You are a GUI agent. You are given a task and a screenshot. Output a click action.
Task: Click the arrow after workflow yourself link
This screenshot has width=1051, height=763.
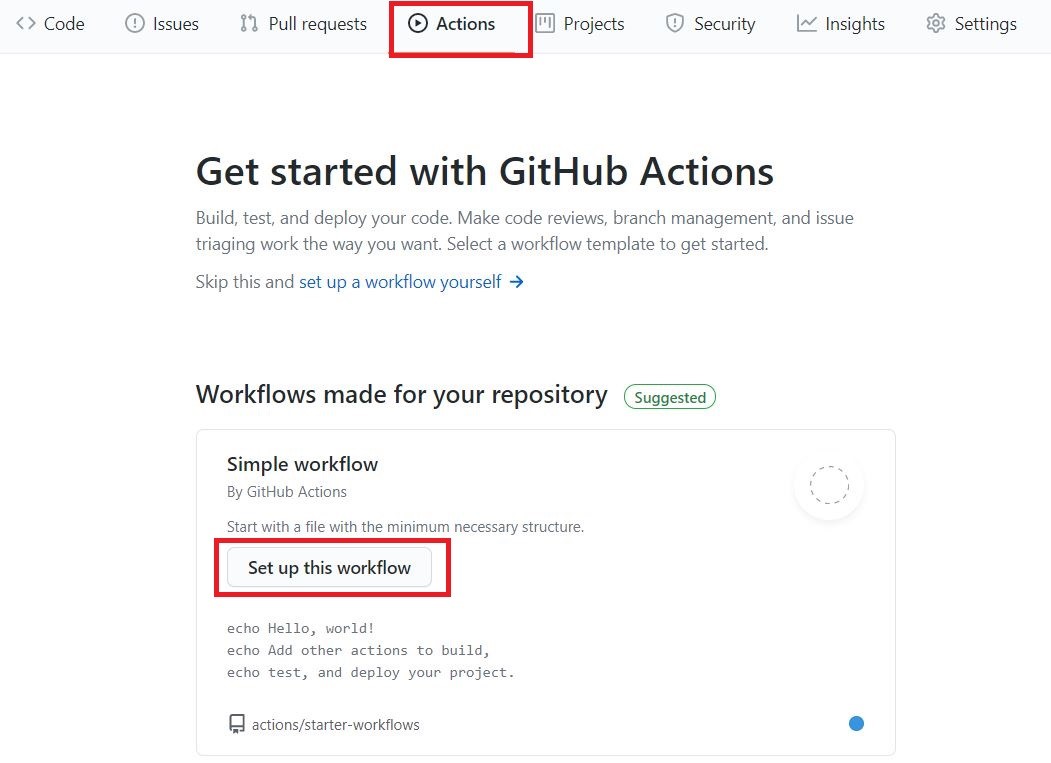517,282
